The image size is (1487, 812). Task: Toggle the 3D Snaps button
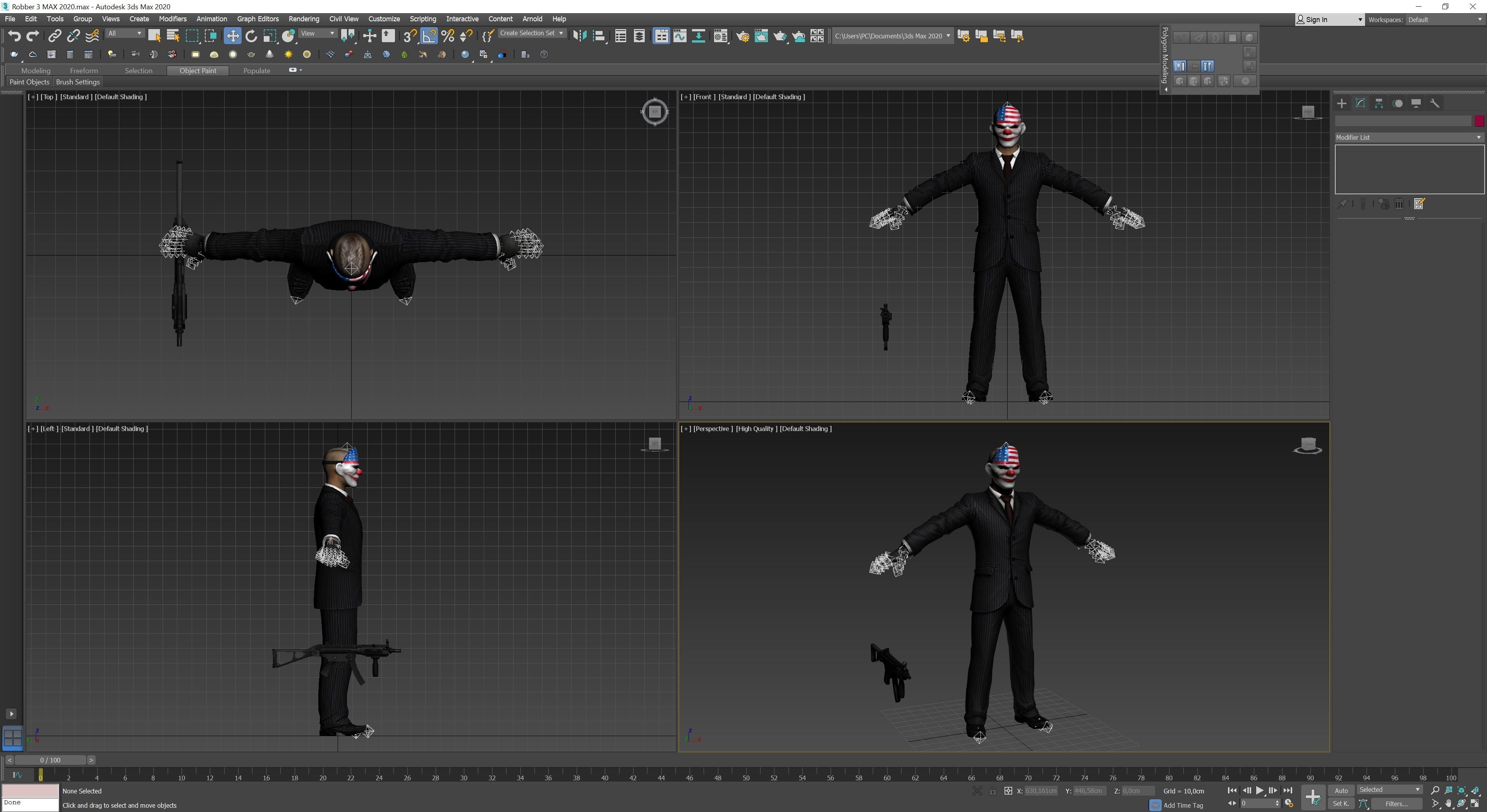coord(410,36)
